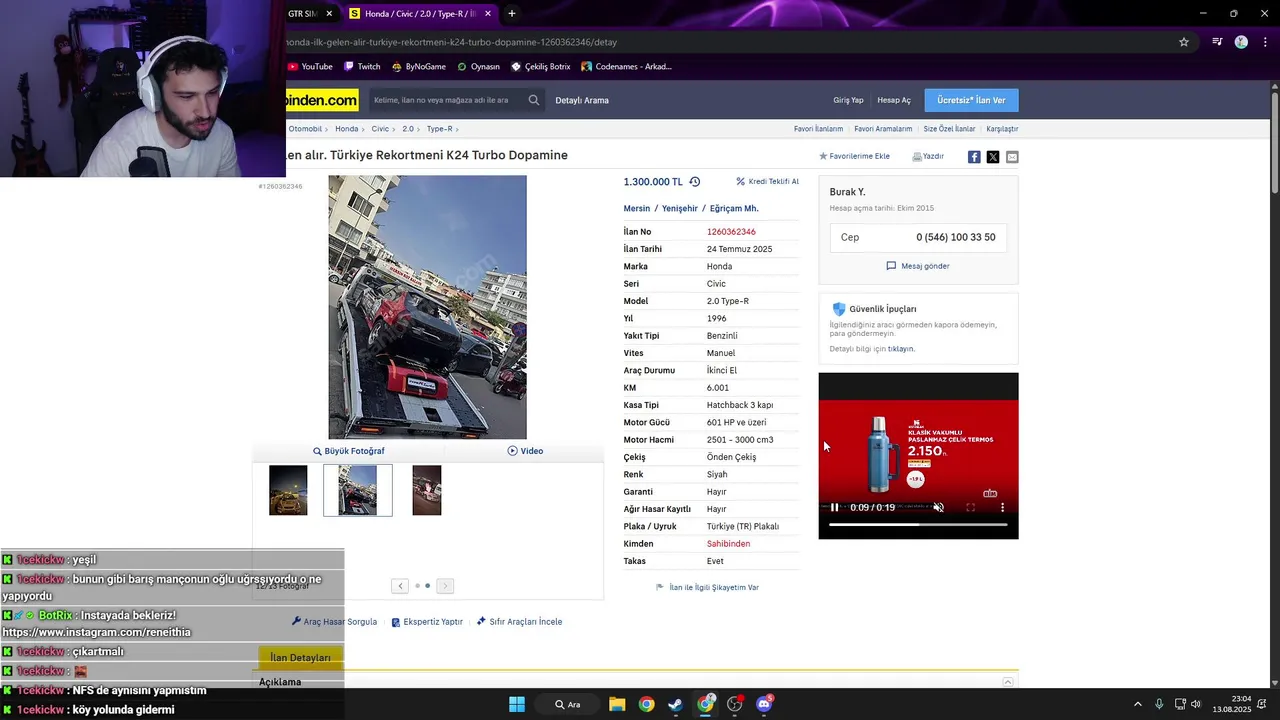Open 2.0 breadcrumb dropdown
1280x720 pixels.
click(x=410, y=129)
